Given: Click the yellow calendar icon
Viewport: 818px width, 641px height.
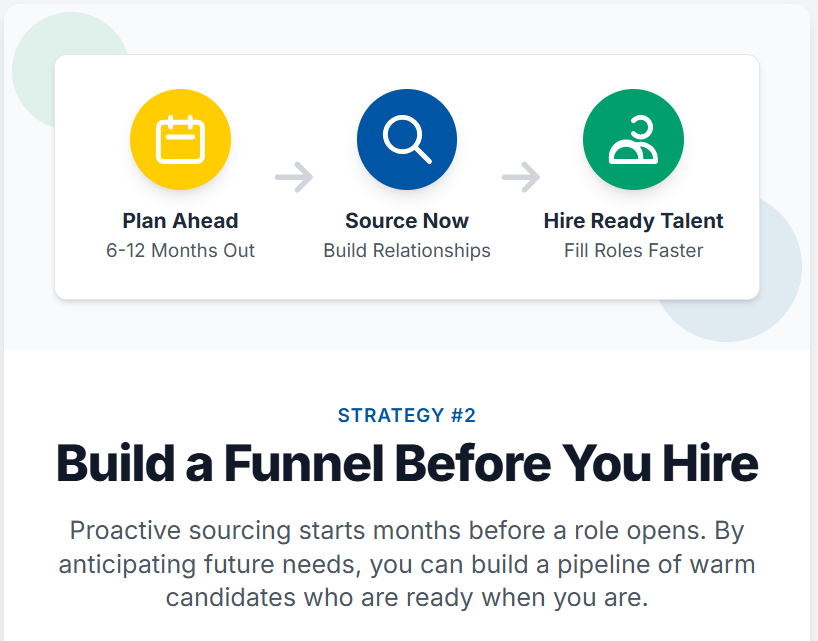Looking at the screenshot, I should 181,139.
